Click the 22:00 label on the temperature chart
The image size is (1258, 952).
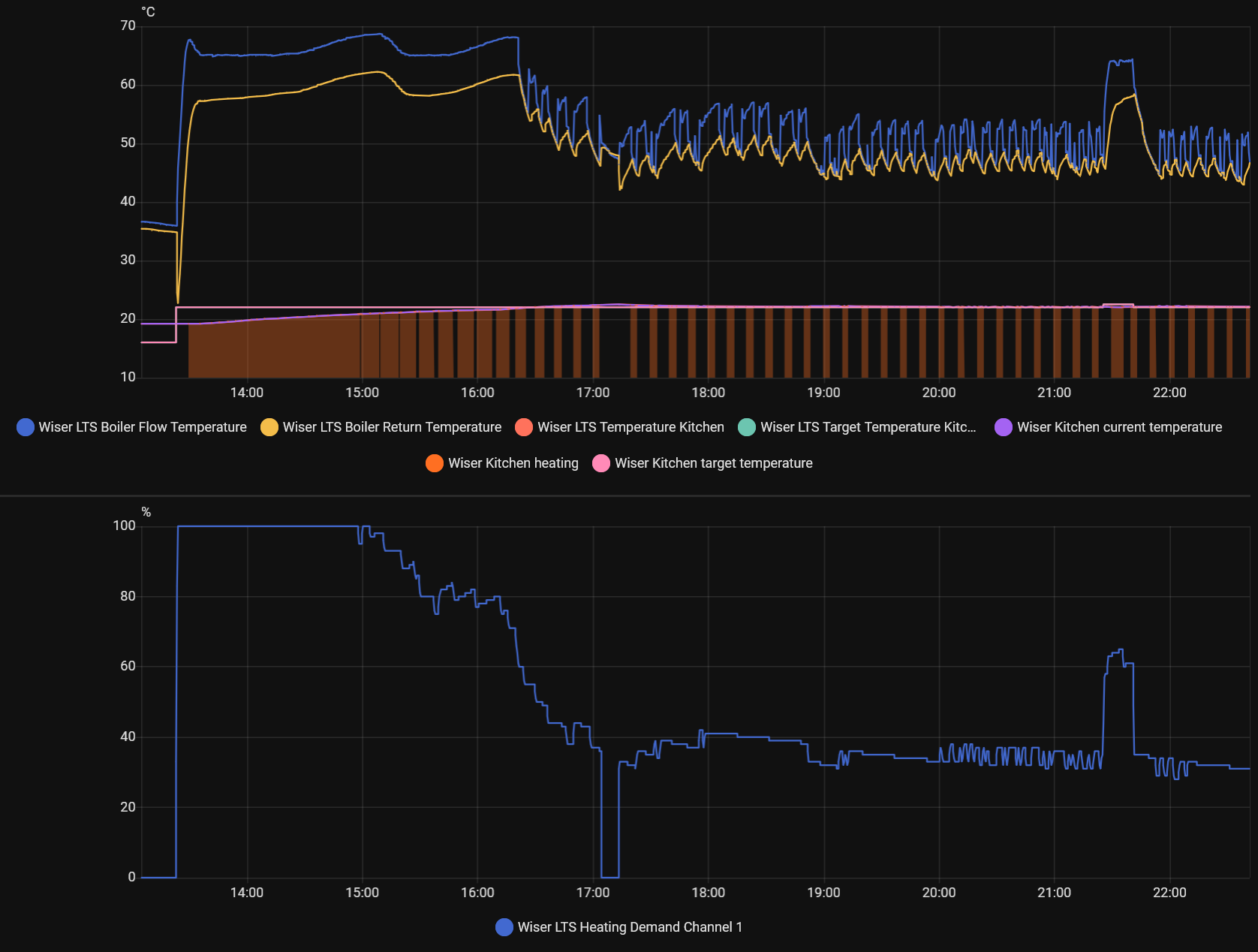(x=1169, y=393)
